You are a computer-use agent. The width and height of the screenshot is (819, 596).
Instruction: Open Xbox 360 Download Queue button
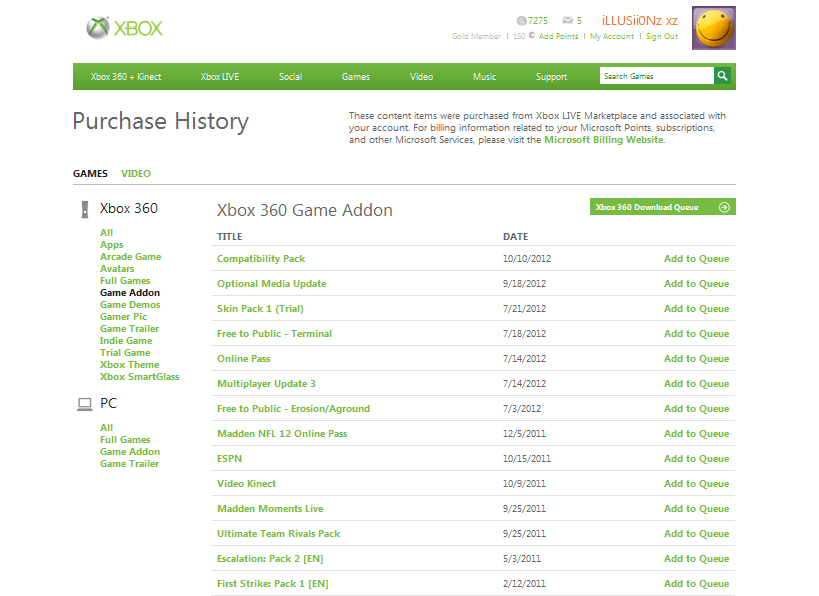click(663, 207)
